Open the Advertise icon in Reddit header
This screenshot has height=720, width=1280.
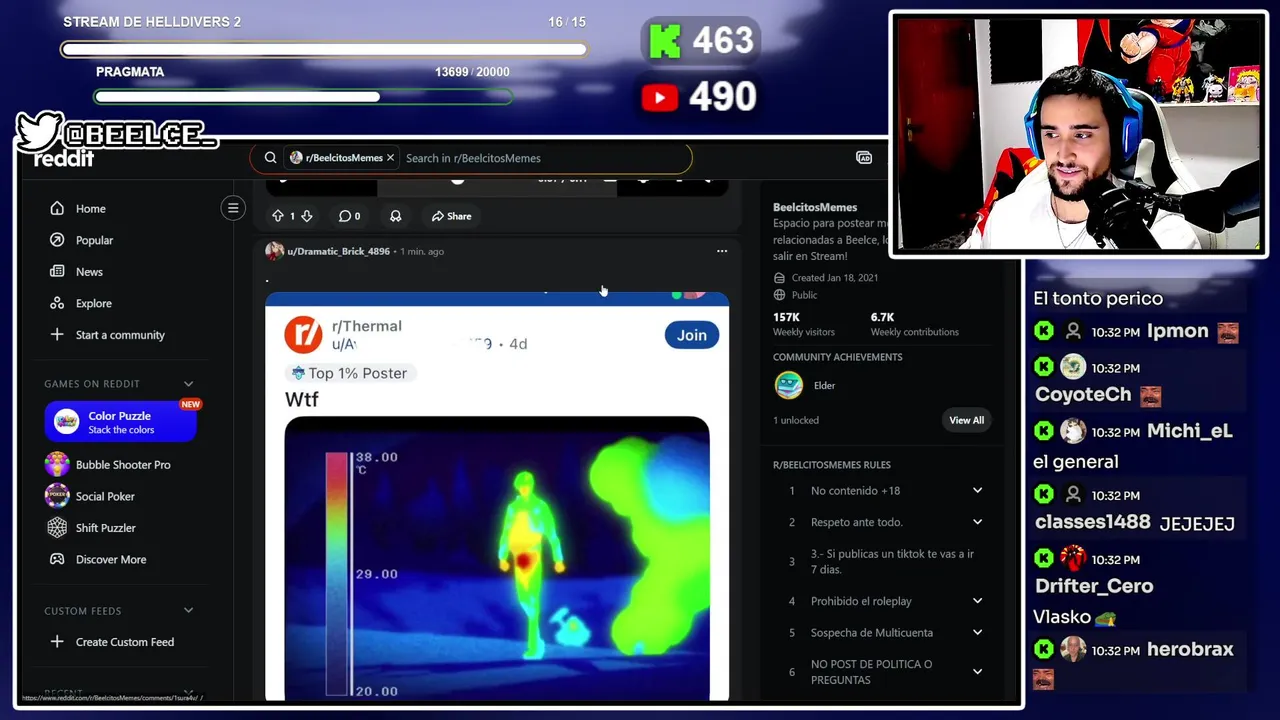pyautogui.click(x=864, y=158)
